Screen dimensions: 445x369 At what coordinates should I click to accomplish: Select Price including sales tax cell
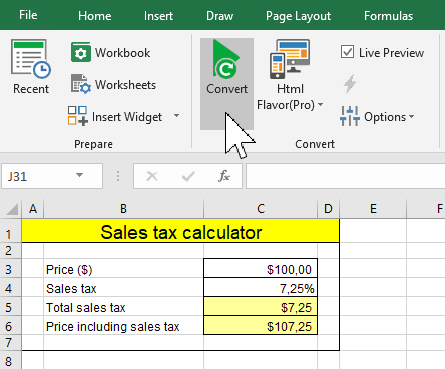[x=123, y=325]
